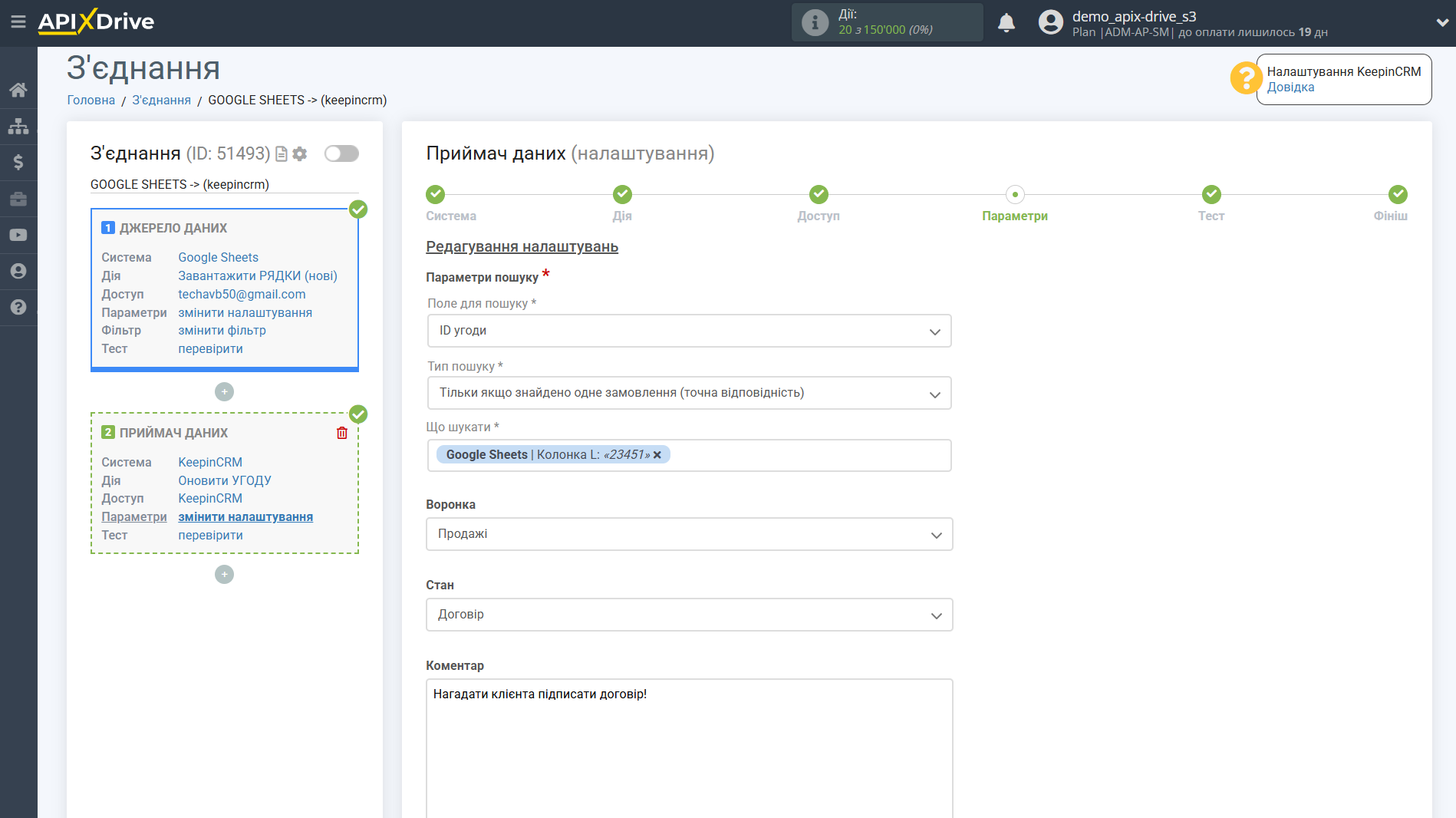Image resolution: width=1456 pixels, height=818 pixels.
Task: Click the З'єднання breadcrumb link
Action: (x=161, y=101)
